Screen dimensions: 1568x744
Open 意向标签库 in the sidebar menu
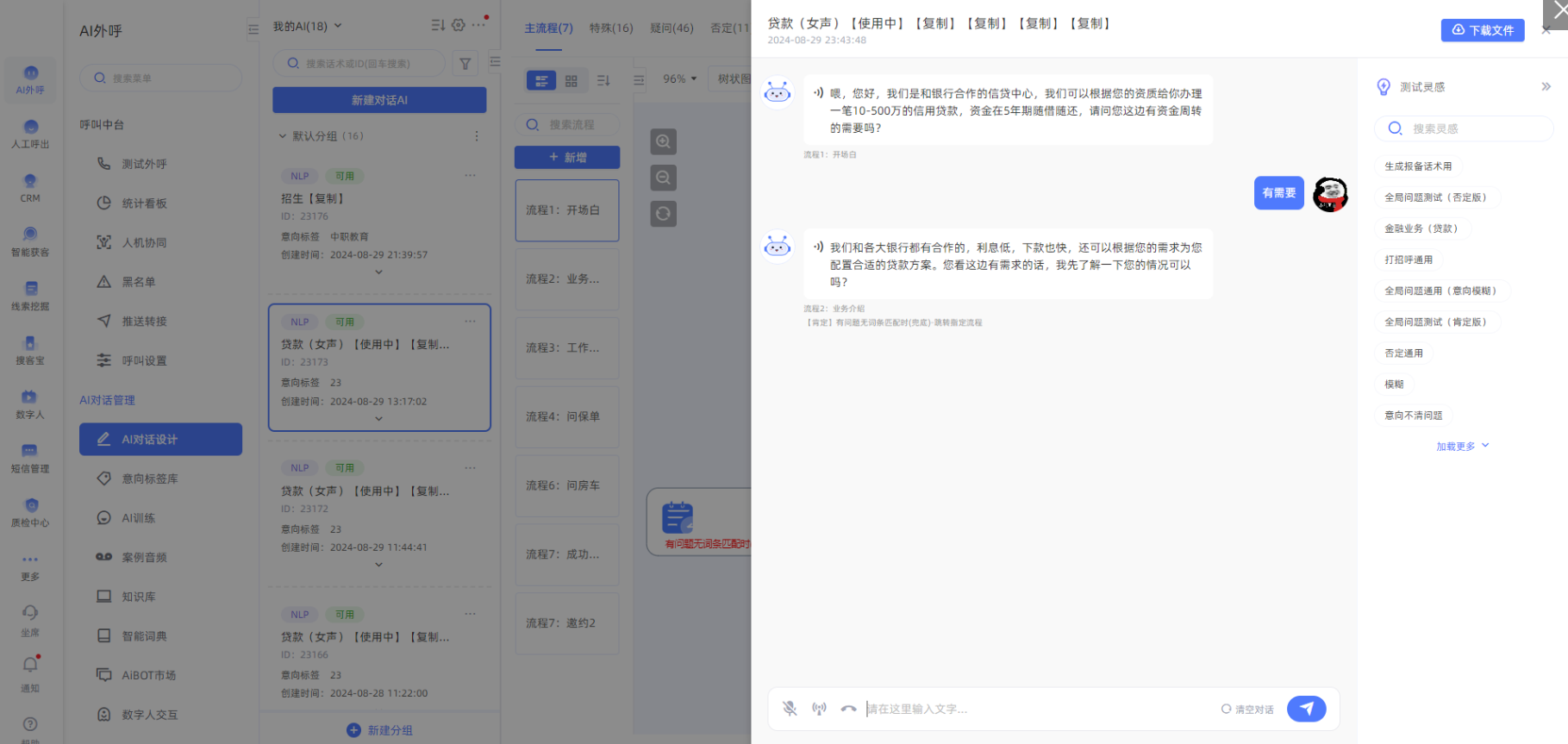coord(149,478)
